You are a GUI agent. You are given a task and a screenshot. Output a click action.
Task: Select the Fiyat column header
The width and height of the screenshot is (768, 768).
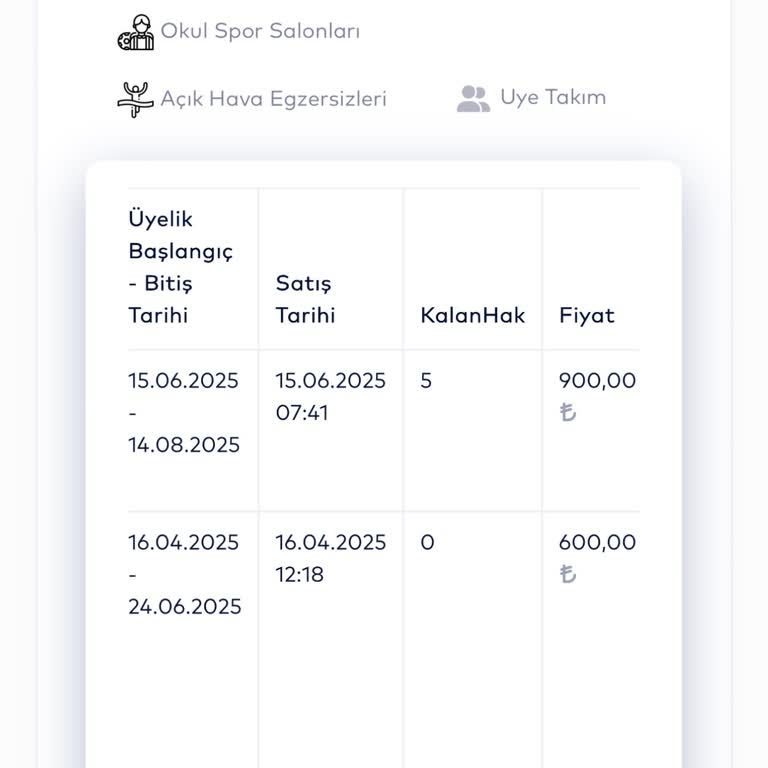[586, 315]
